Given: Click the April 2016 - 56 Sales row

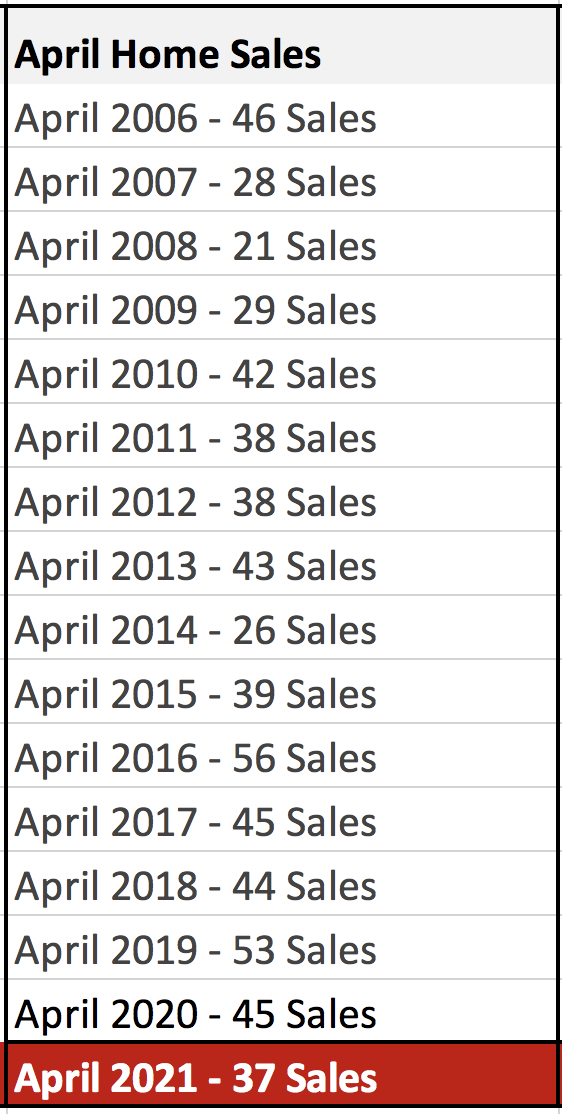Looking at the screenshot, I should click(281, 755).
